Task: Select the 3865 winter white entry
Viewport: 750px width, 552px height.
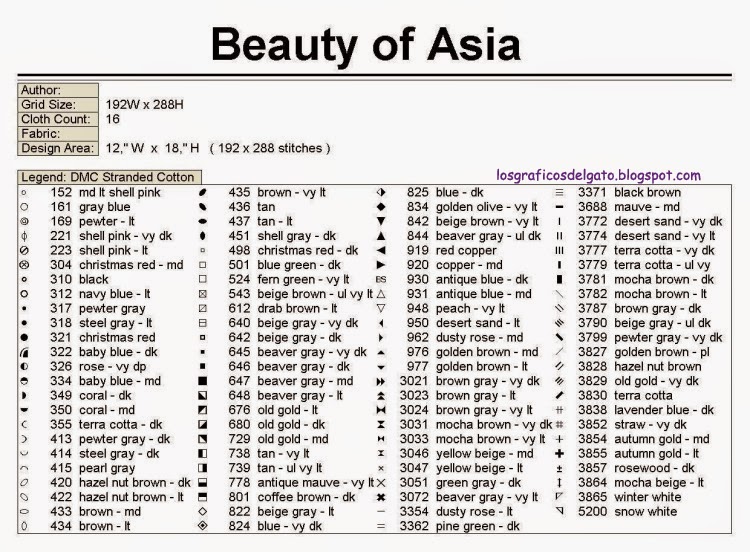Action: pos(629,497)
